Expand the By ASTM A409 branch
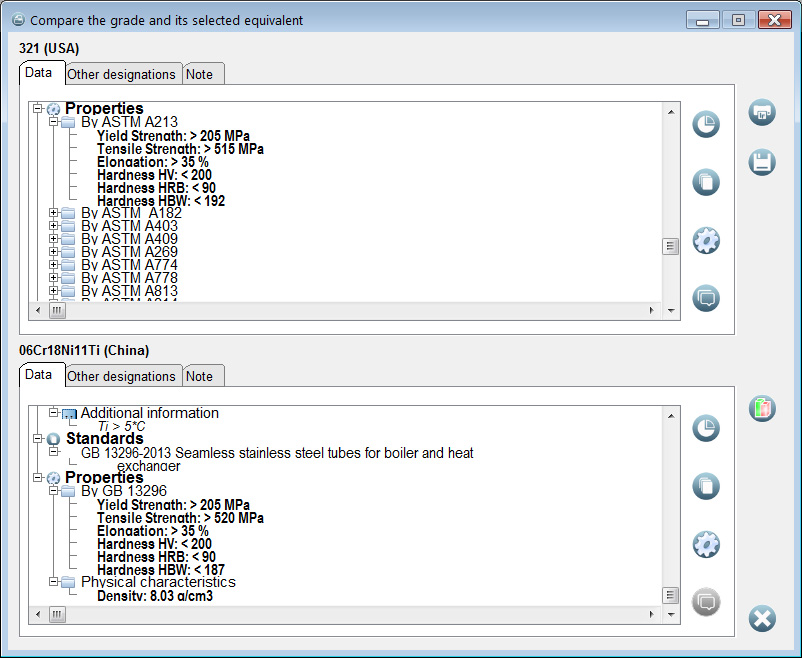The height and width of the screenshot is (658, 802). click(x=53, y=238)
